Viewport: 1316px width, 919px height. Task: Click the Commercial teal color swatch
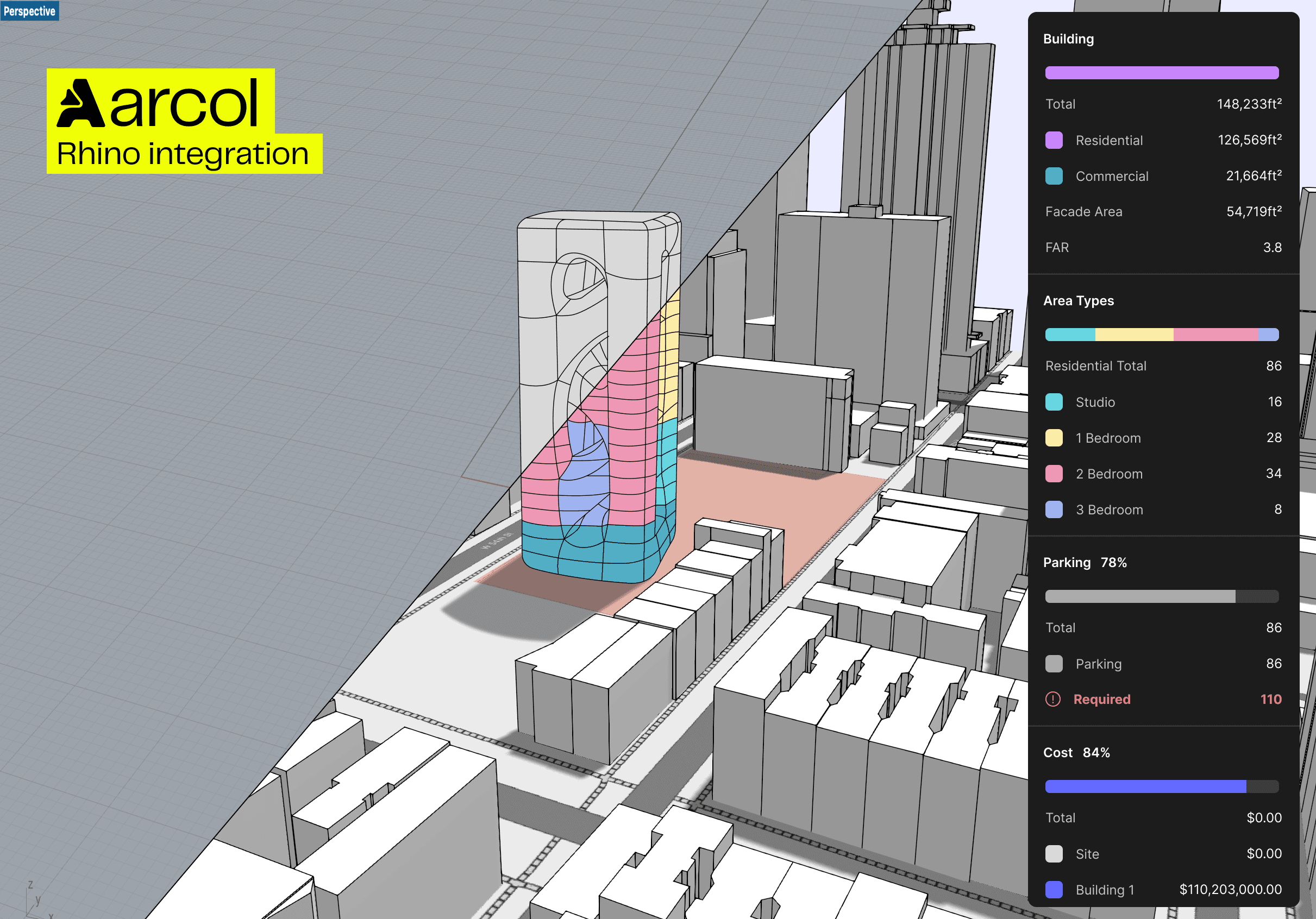click(x=1054, y=176)
